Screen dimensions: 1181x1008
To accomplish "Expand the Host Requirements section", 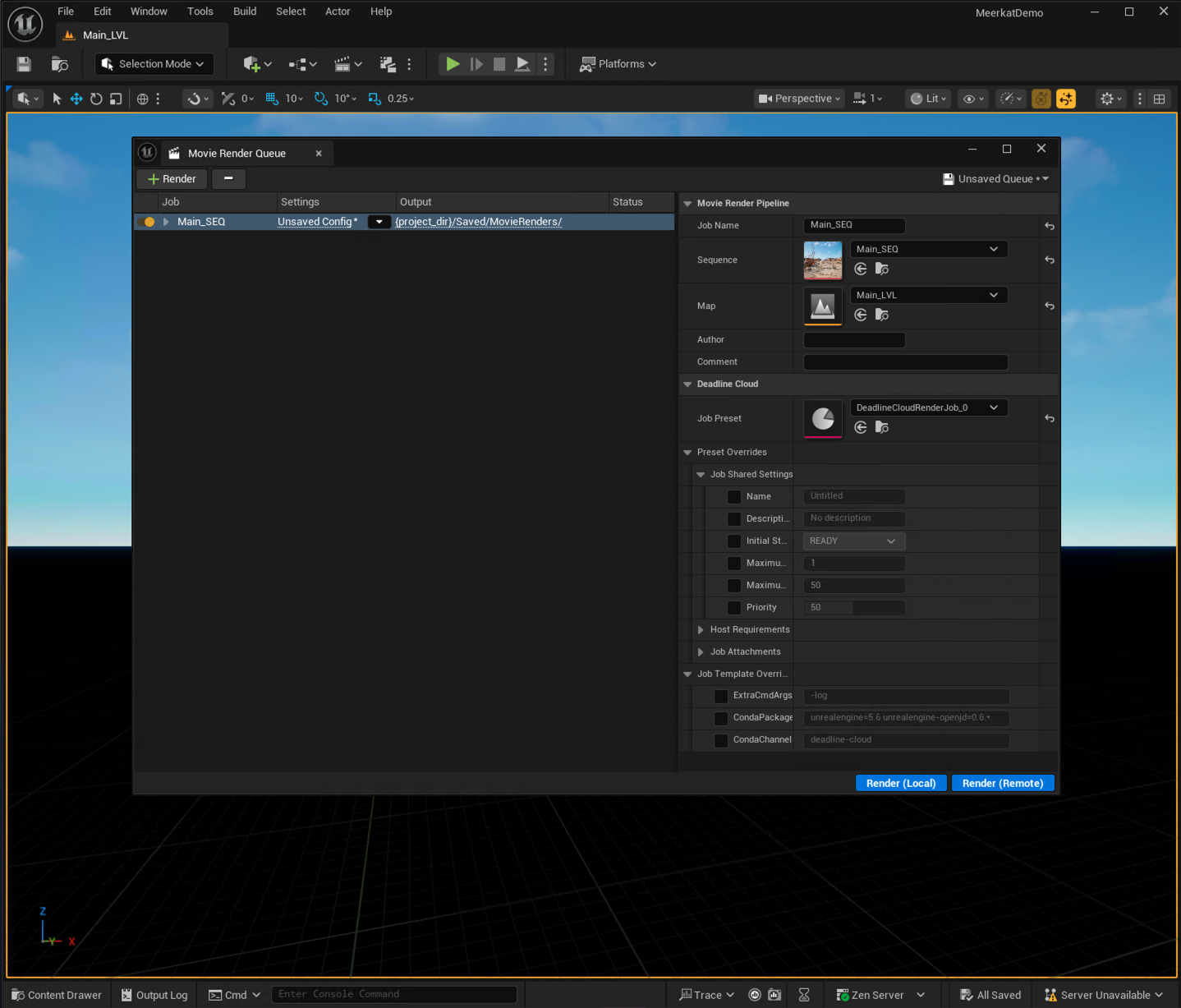I will pyautogui.click(x=700, y=629).
